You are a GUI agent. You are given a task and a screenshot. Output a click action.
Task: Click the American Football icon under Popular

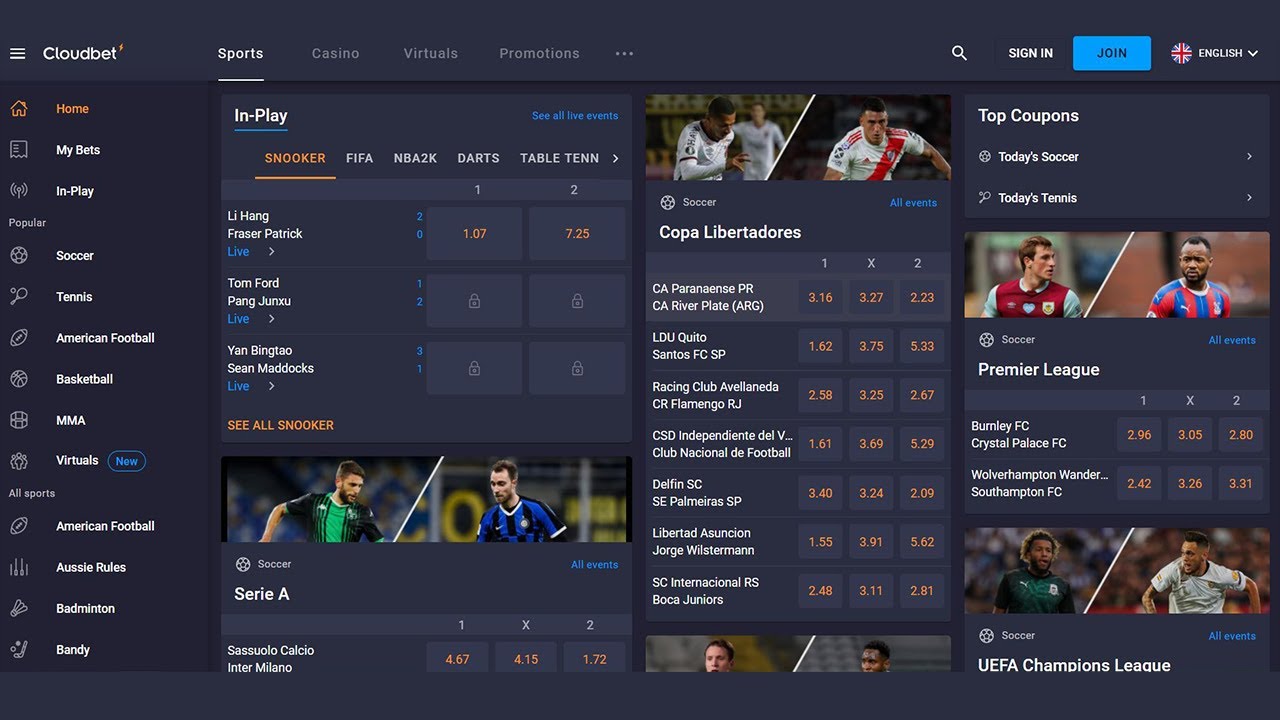[x=19, y=338]
